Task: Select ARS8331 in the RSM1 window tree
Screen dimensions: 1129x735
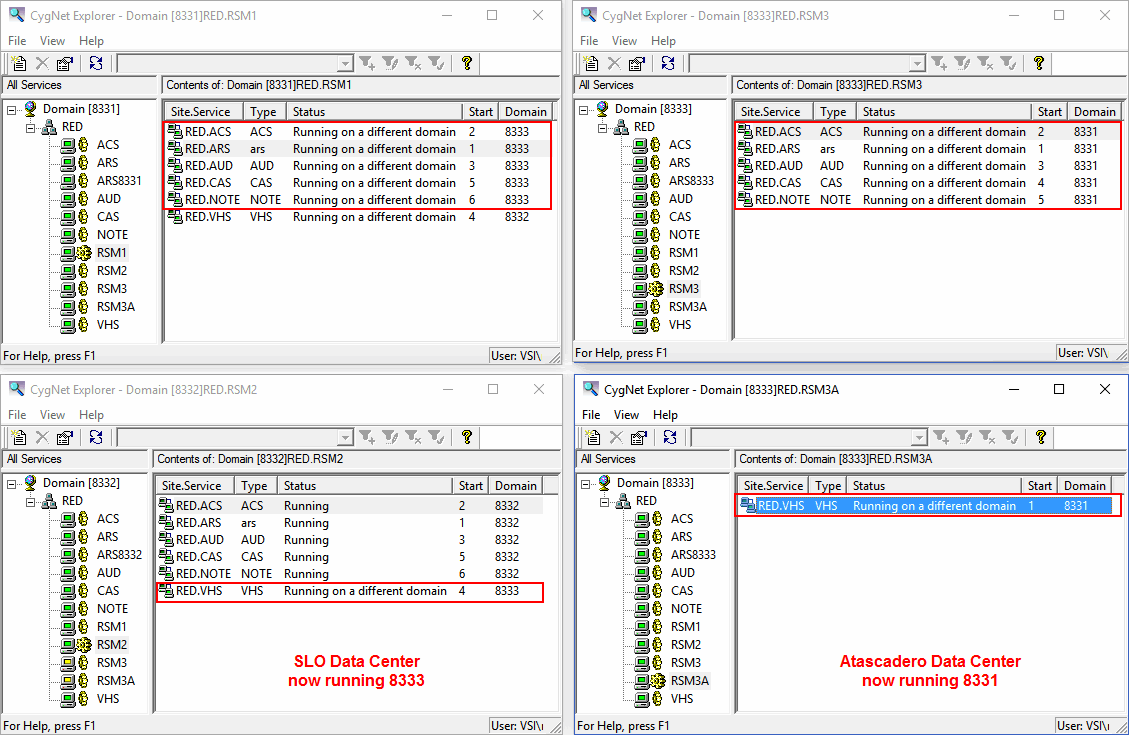Action: click(119, 181)
